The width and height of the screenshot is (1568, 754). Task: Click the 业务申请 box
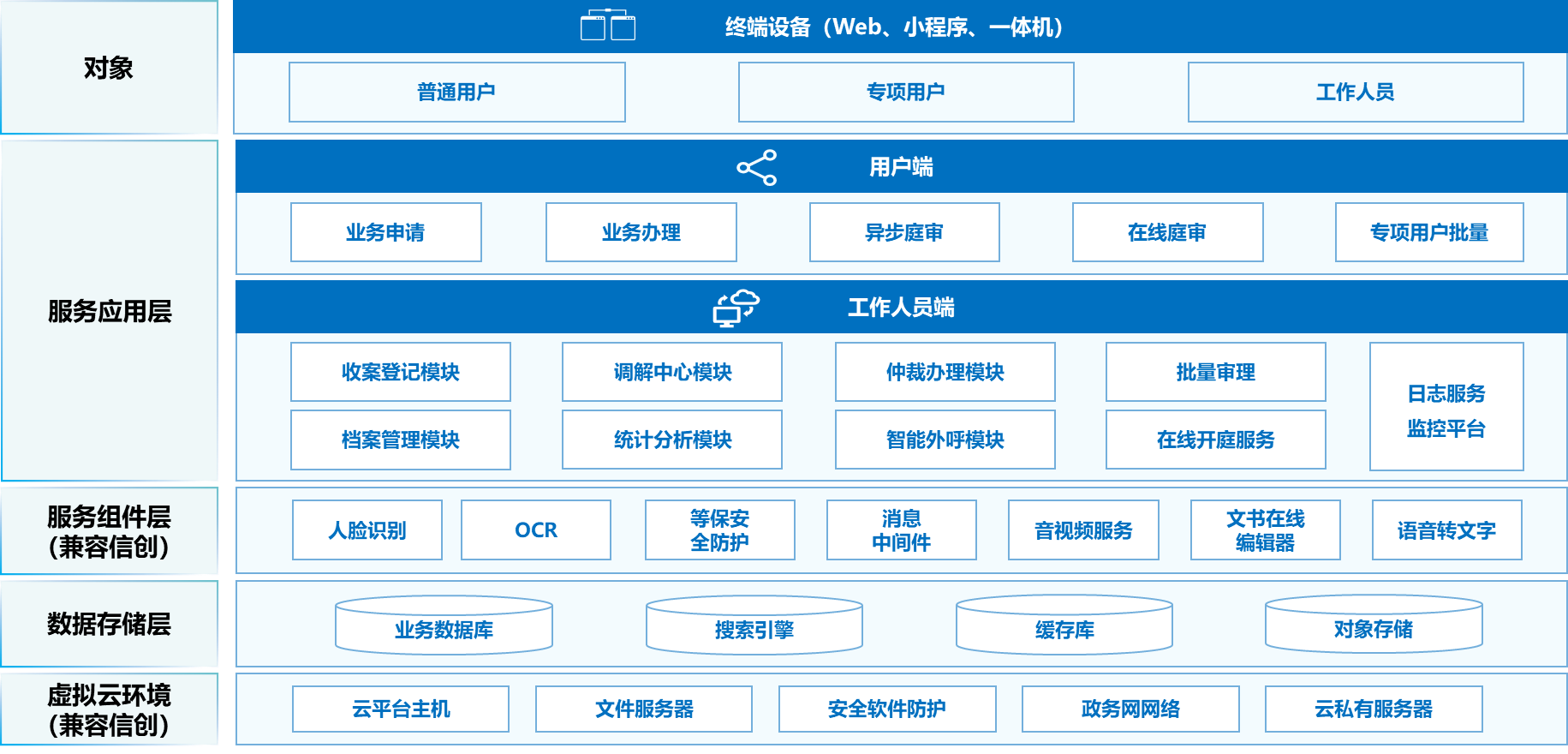[385, 232]
